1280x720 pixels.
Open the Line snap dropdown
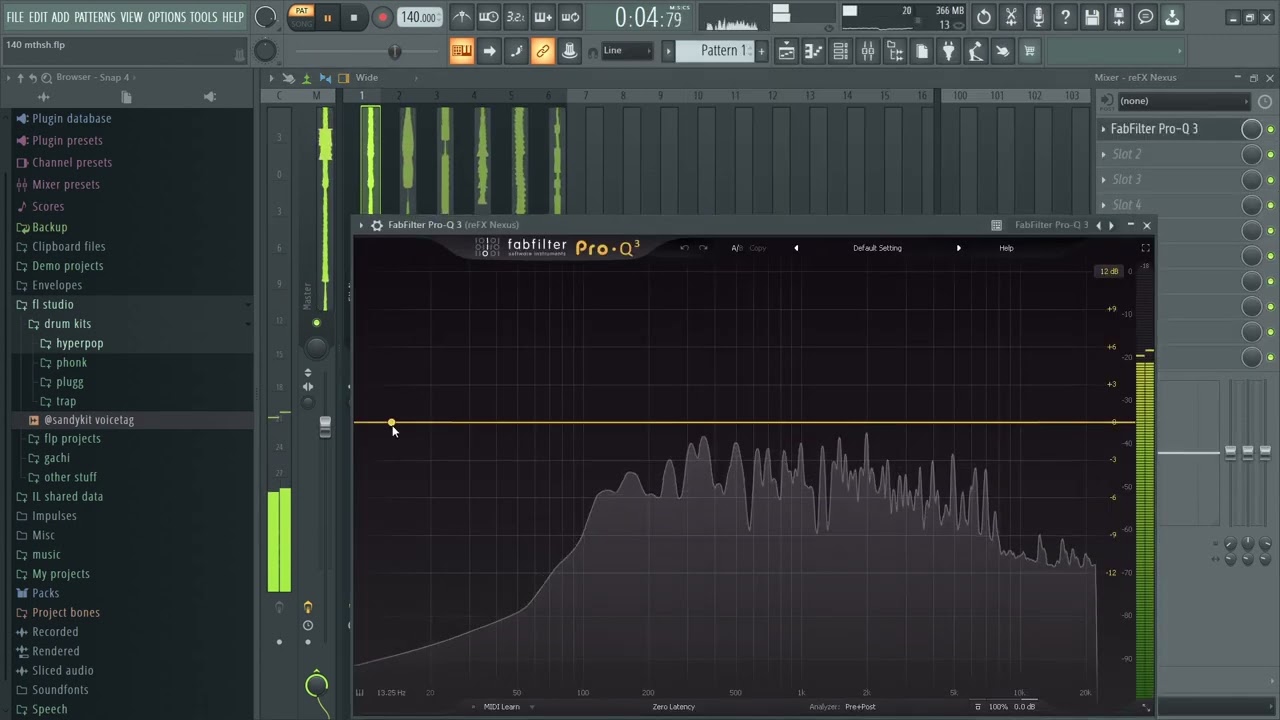click(x=628, y=51)
